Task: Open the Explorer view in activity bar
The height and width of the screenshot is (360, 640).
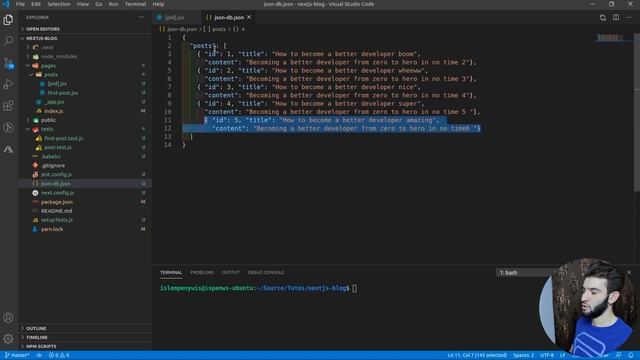Action: coord(8,20)
